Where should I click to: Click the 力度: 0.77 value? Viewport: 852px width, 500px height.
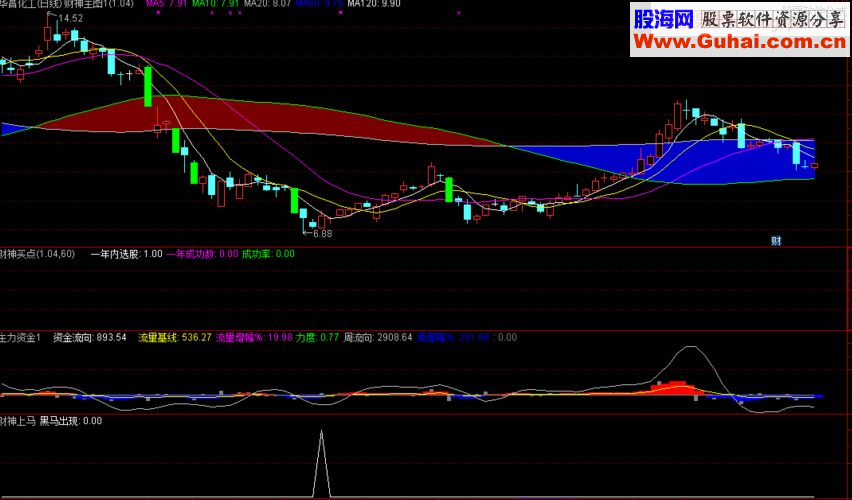317,338
